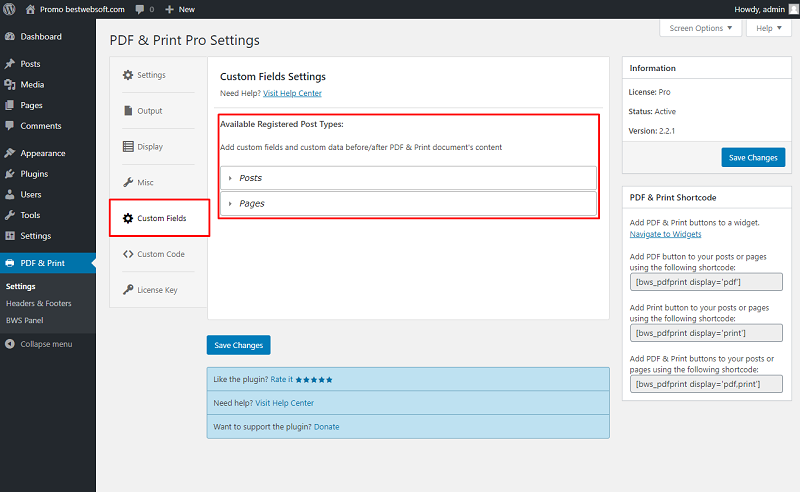Viewport: 800px width, 492px height.
Task: Click the Rate it link
Action: (282, 379)
